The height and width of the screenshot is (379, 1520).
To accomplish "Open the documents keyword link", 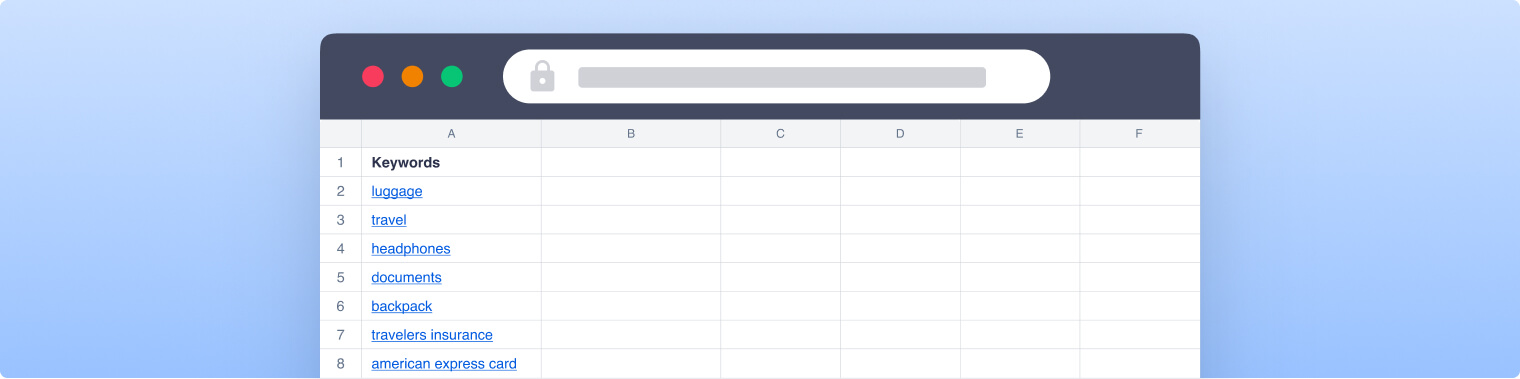I will tap(406, 277).
